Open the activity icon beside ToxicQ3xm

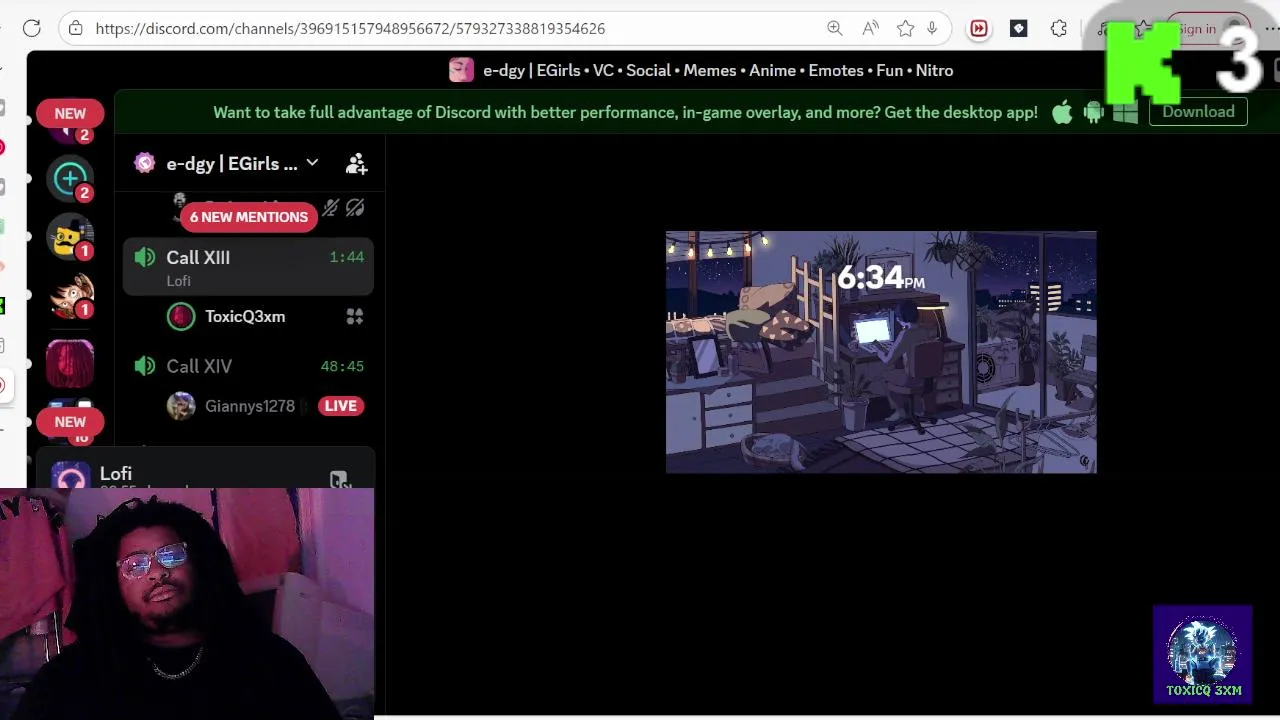355,316
